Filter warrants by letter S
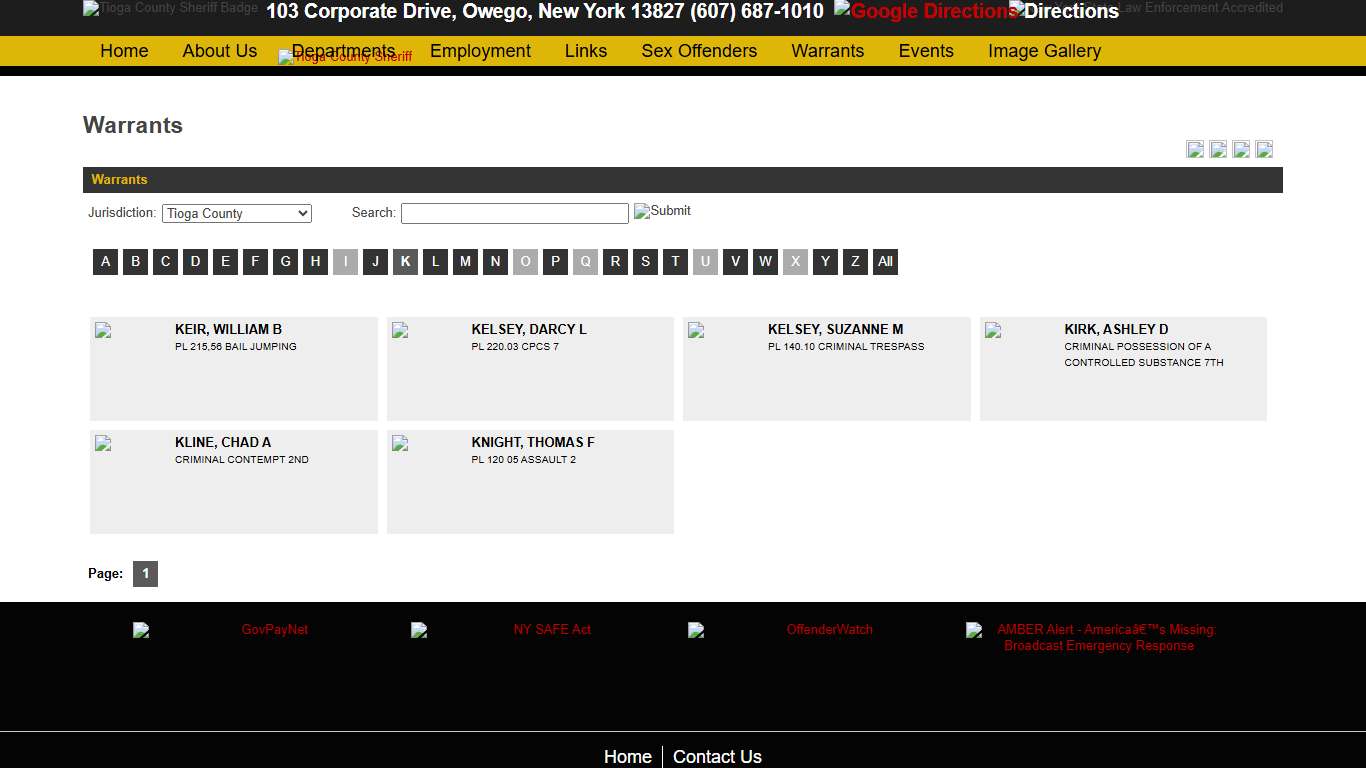Image resolution: width=1366 pixels, height=768 pixels. (645, 262)
